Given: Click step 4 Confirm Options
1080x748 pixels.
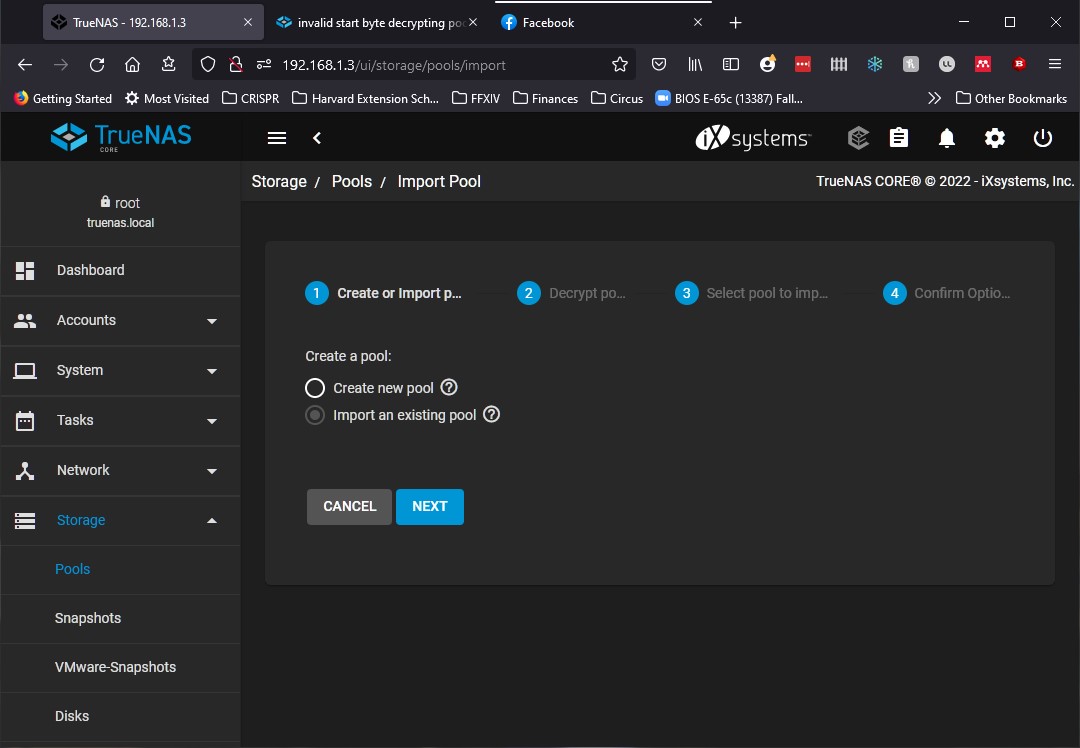Looking at the screenshot, I should tap(947, 293).
